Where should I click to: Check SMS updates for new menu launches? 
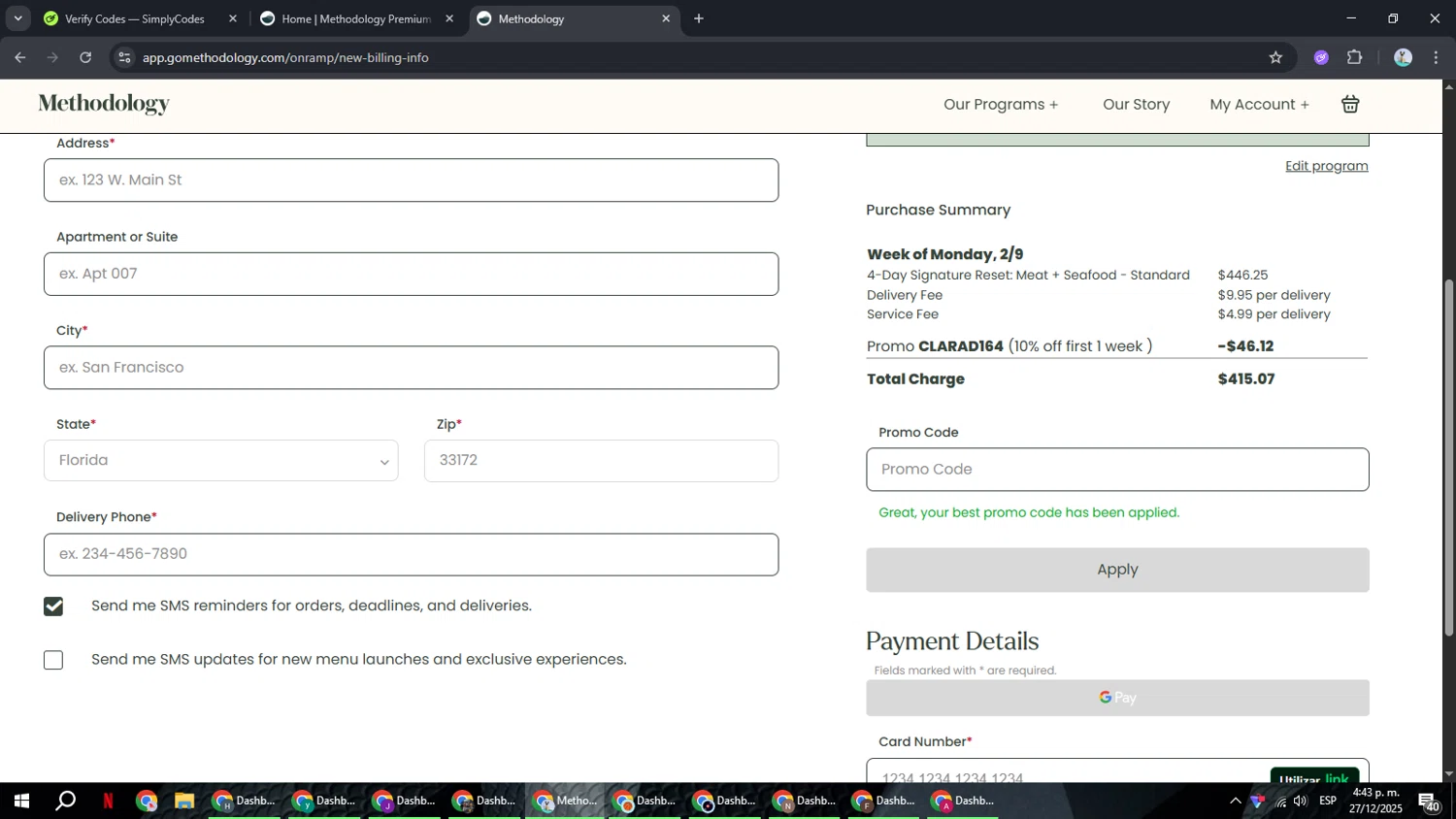(53, 660)
